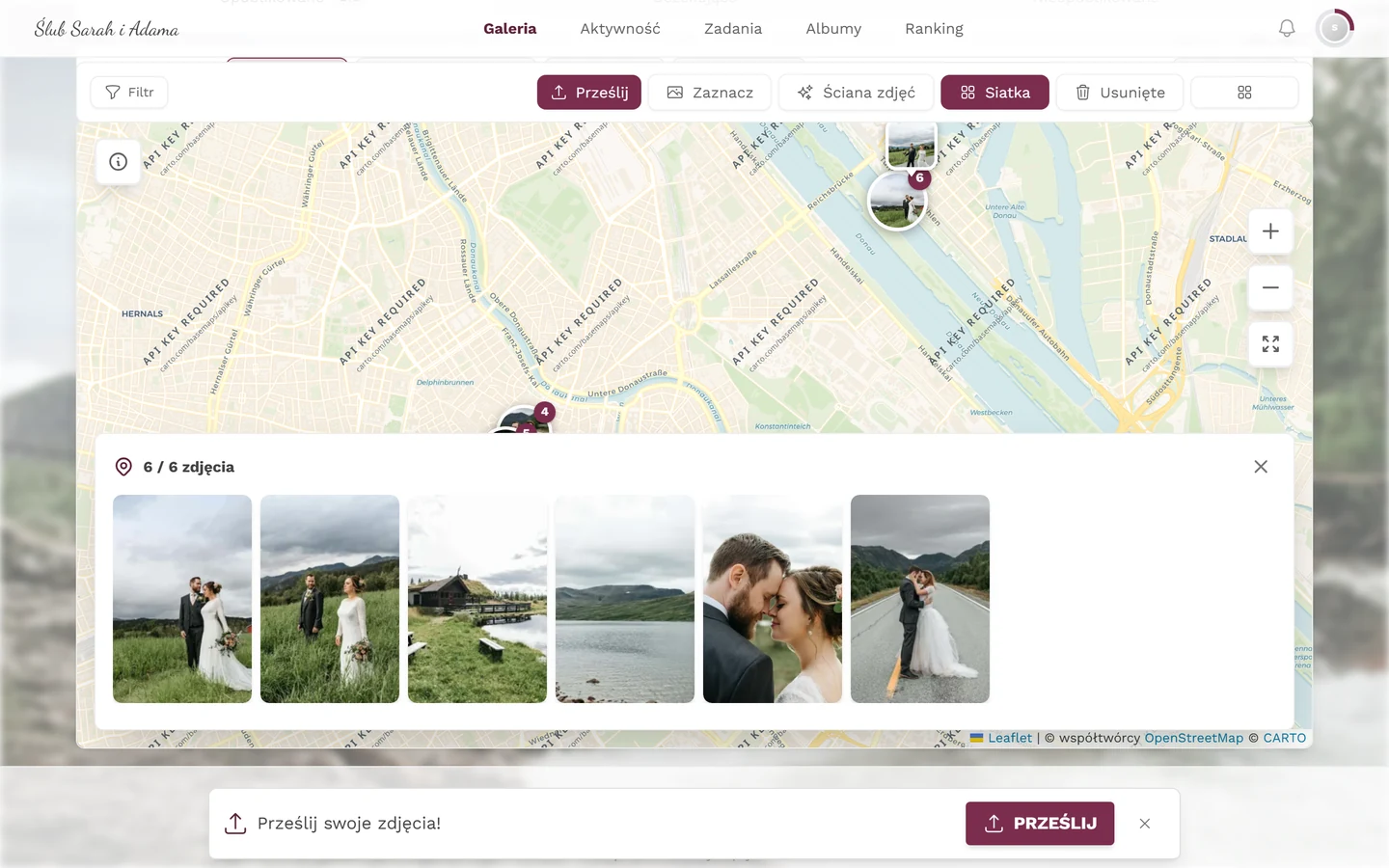Open the CARTO attribution link

(1285, 738)
